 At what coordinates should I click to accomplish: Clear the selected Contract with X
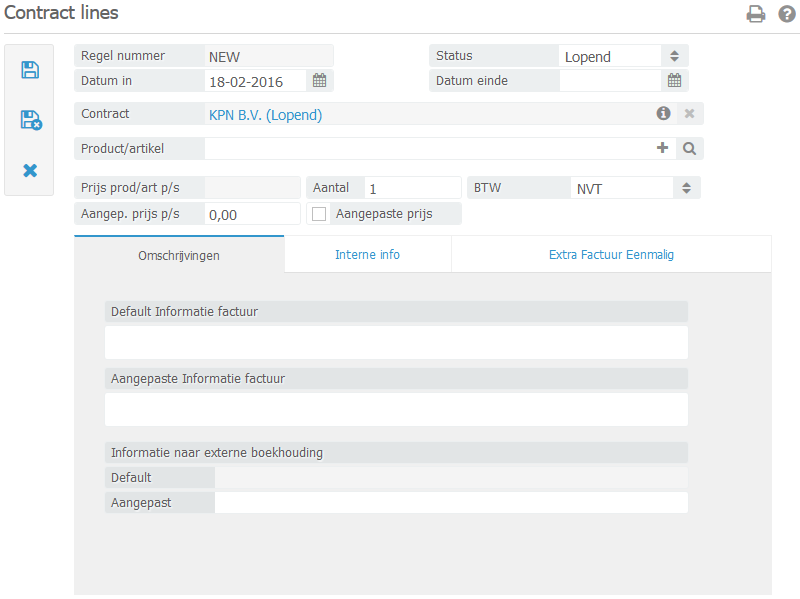pos(689,114)
